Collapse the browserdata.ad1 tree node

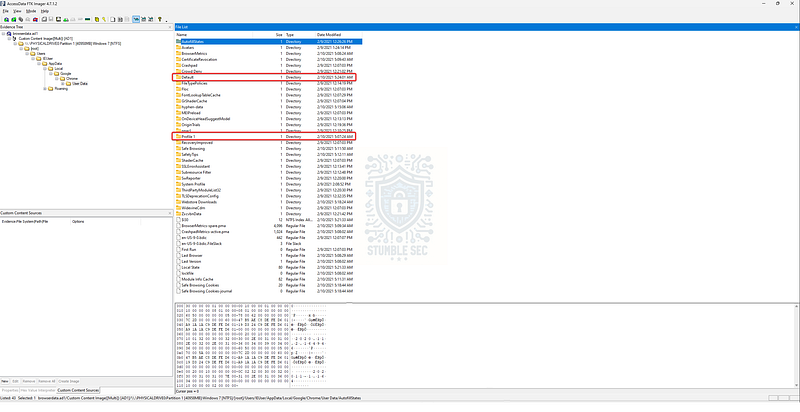click(3, 33)
